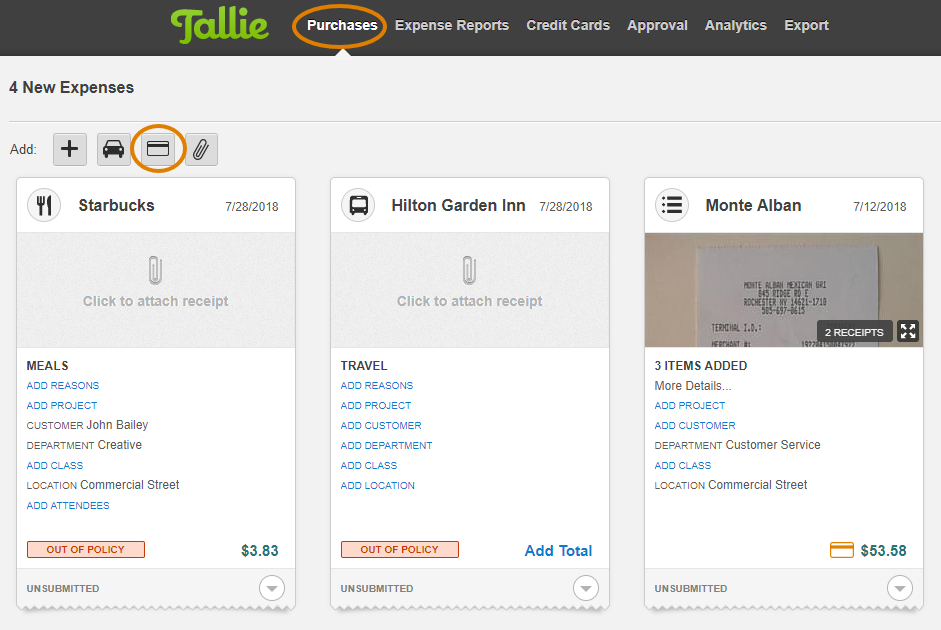Viewport: 941px width, 630px height.
Task: Click Add Class on Monte Alban expense
Action: pyautogui.click(x=682, y=466)
